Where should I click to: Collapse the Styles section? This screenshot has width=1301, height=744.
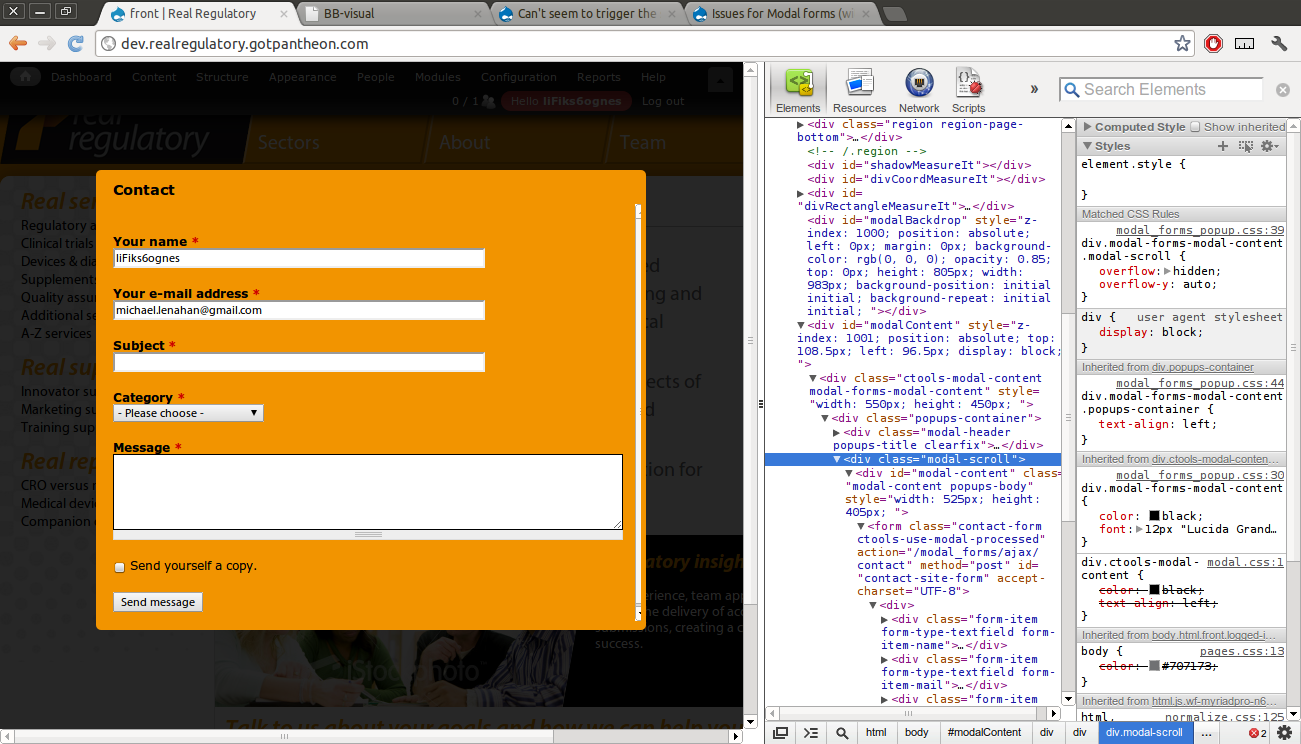pyautogui.click(x=1087, y=146)
